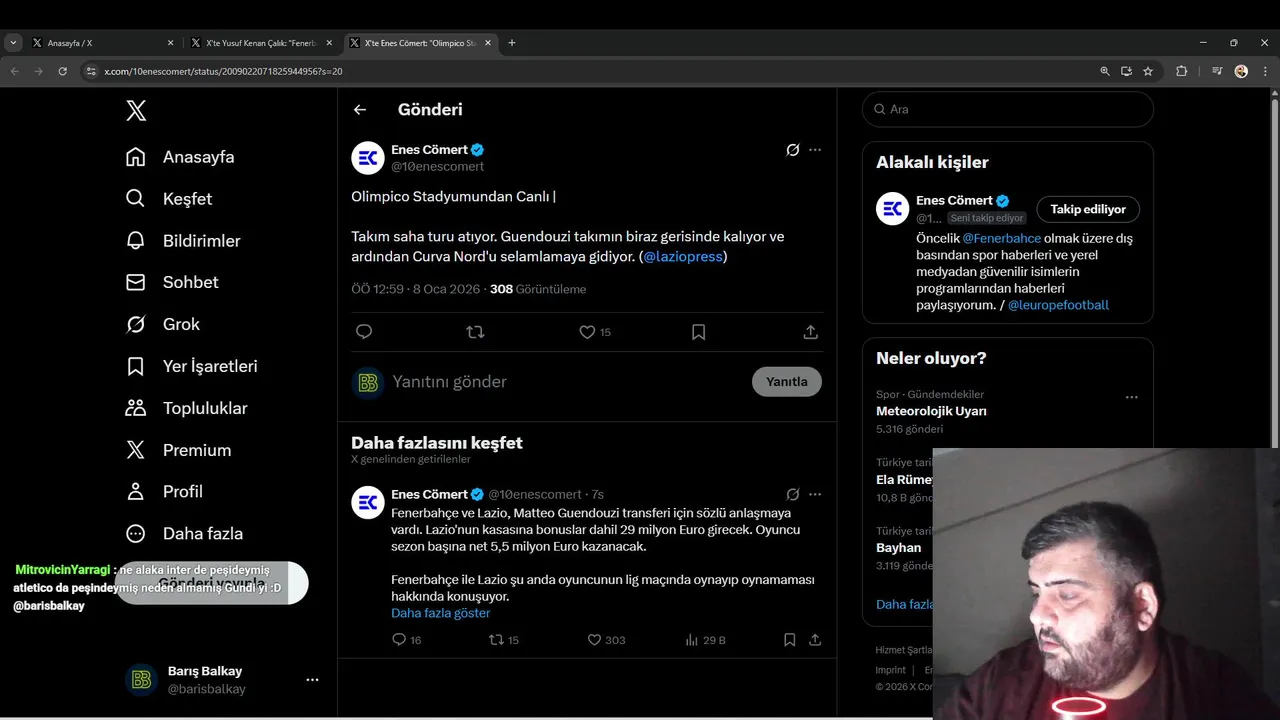Open Barış Balkay account menu dots

pos(312,680)
